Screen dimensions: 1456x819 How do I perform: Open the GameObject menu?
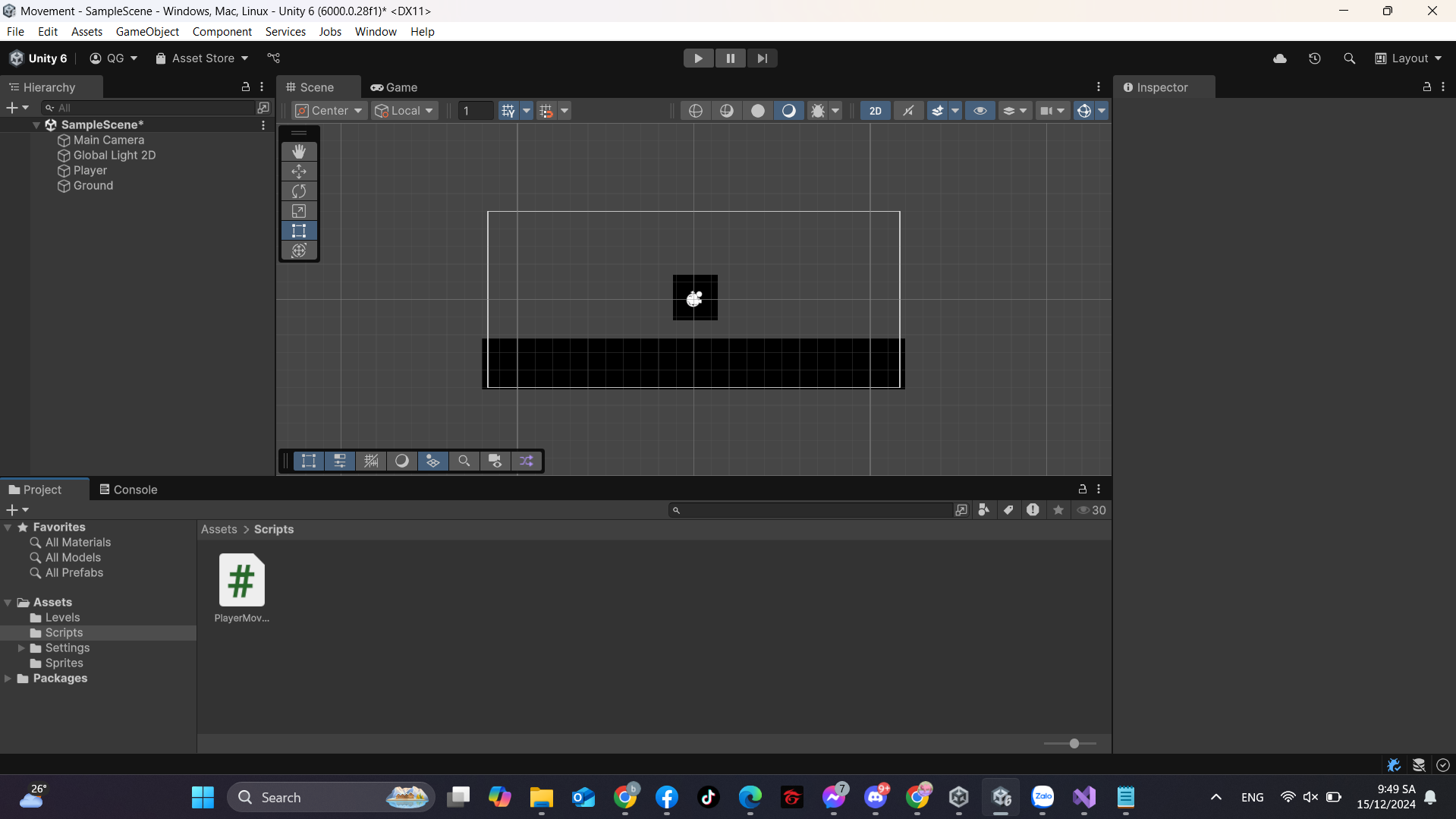click(x=147, y=32)
